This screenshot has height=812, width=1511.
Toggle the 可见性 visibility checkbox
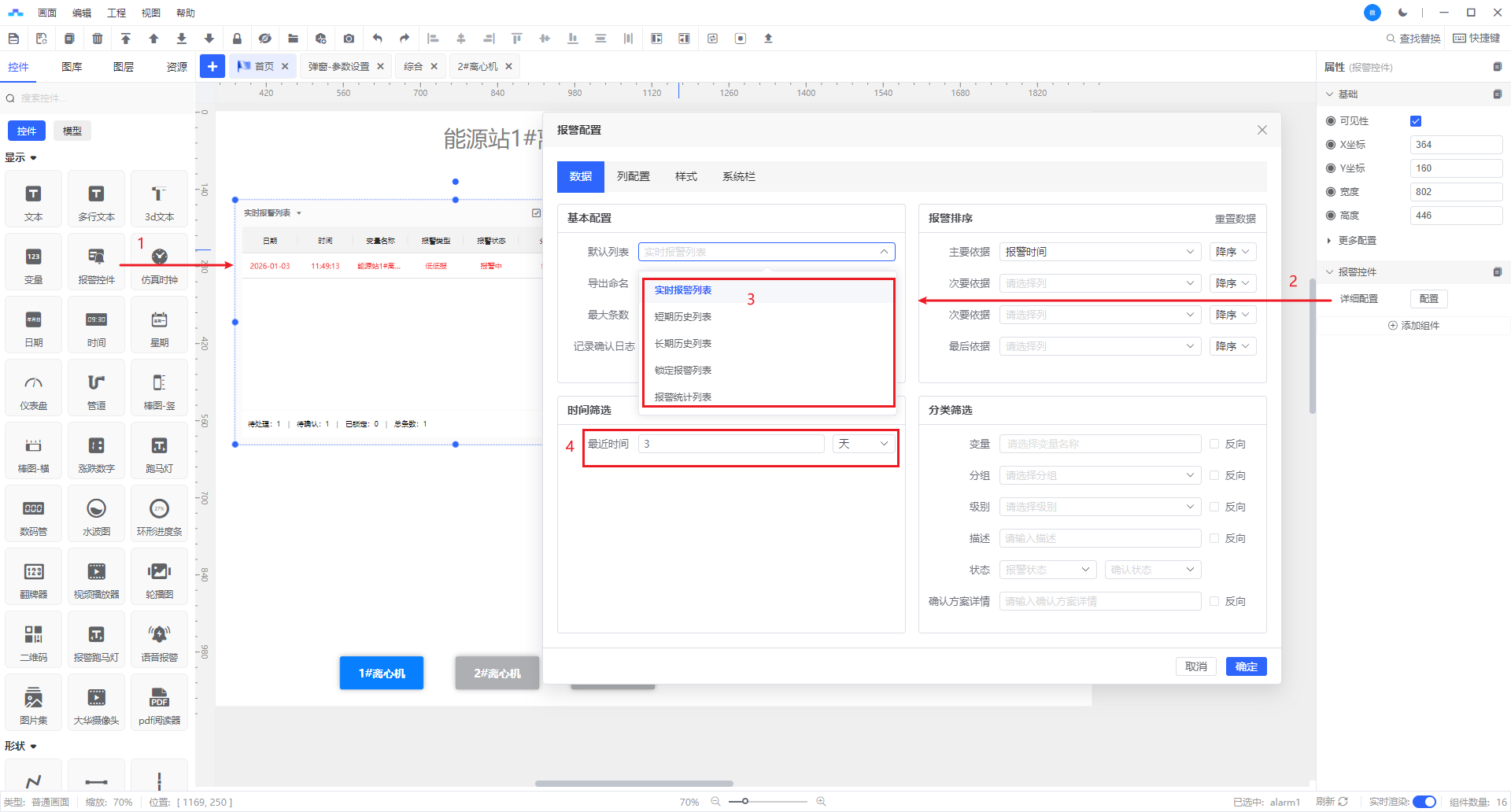click(x=1416, y=121)
